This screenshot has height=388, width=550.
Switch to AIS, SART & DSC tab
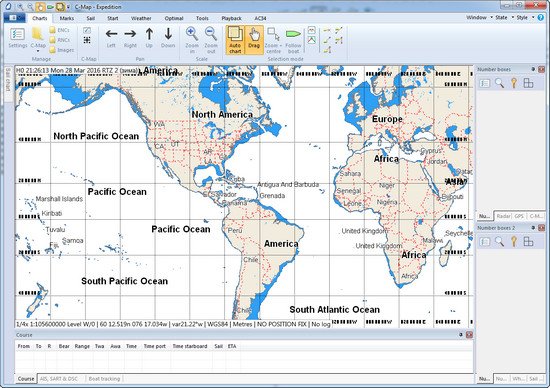pyautogui.click(x=59, y=379)
